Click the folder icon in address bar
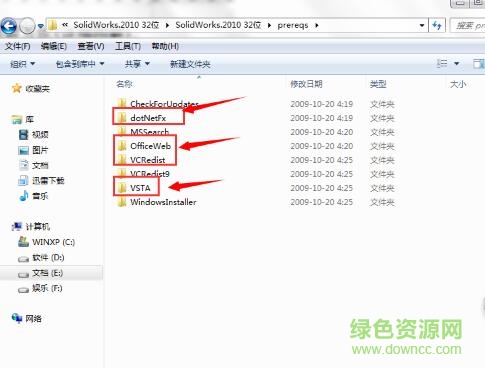 click(53, 25)
